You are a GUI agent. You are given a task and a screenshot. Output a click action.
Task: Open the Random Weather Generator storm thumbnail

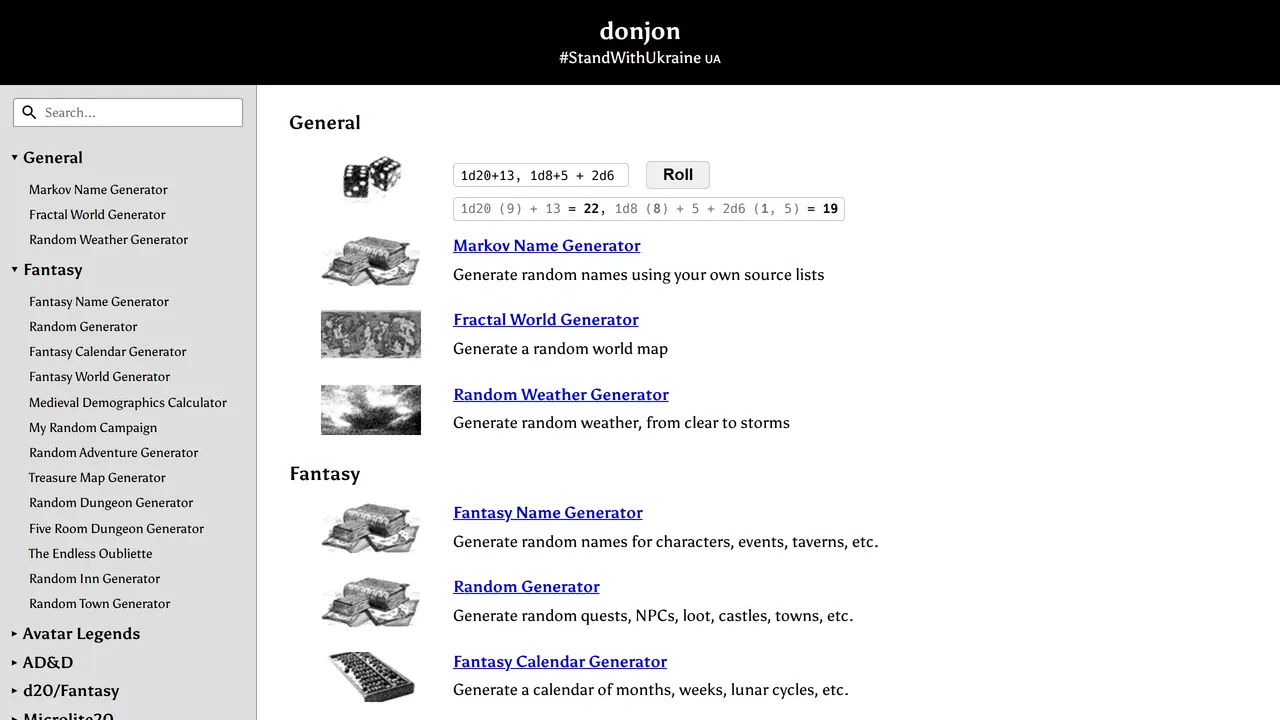point(371,410)
